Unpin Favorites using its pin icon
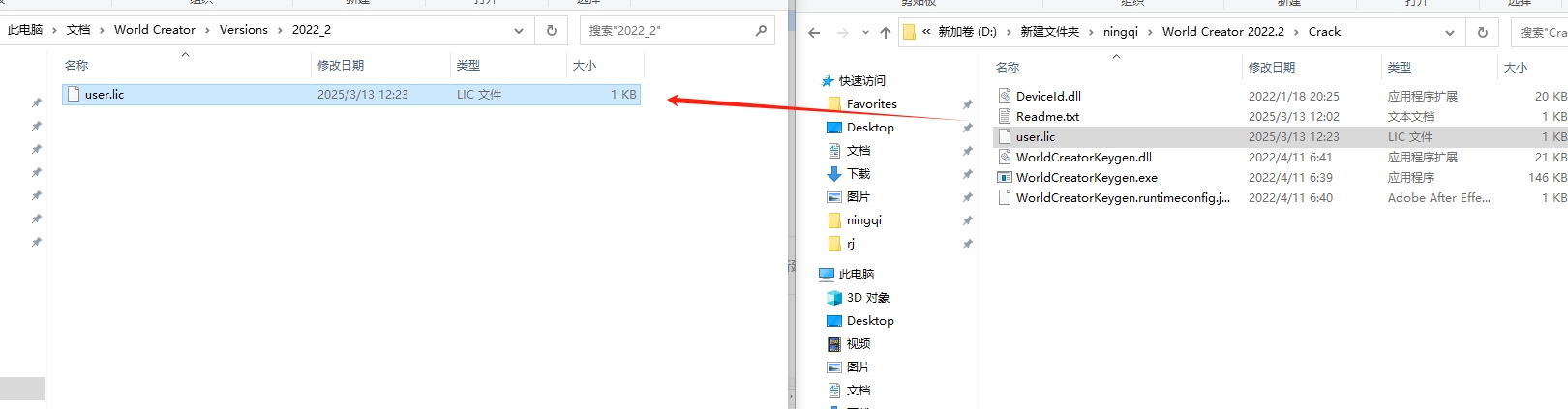1568x409 pixels. pyautogui.click(x=967, y=104)
